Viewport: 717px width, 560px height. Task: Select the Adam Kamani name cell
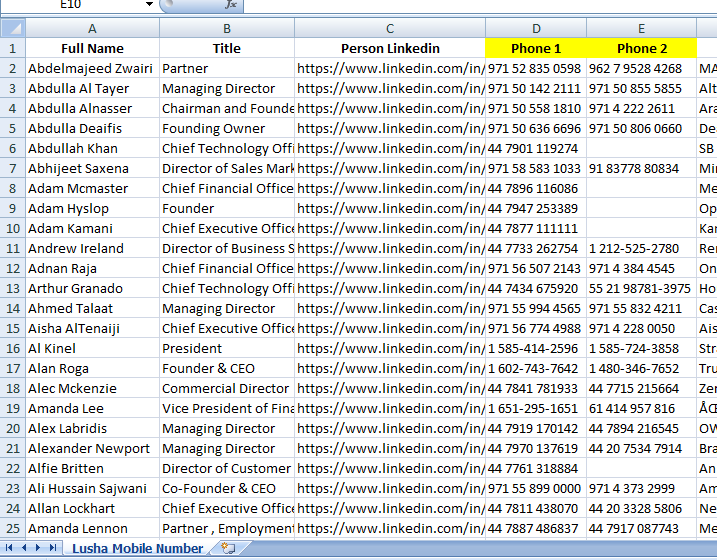92,228
